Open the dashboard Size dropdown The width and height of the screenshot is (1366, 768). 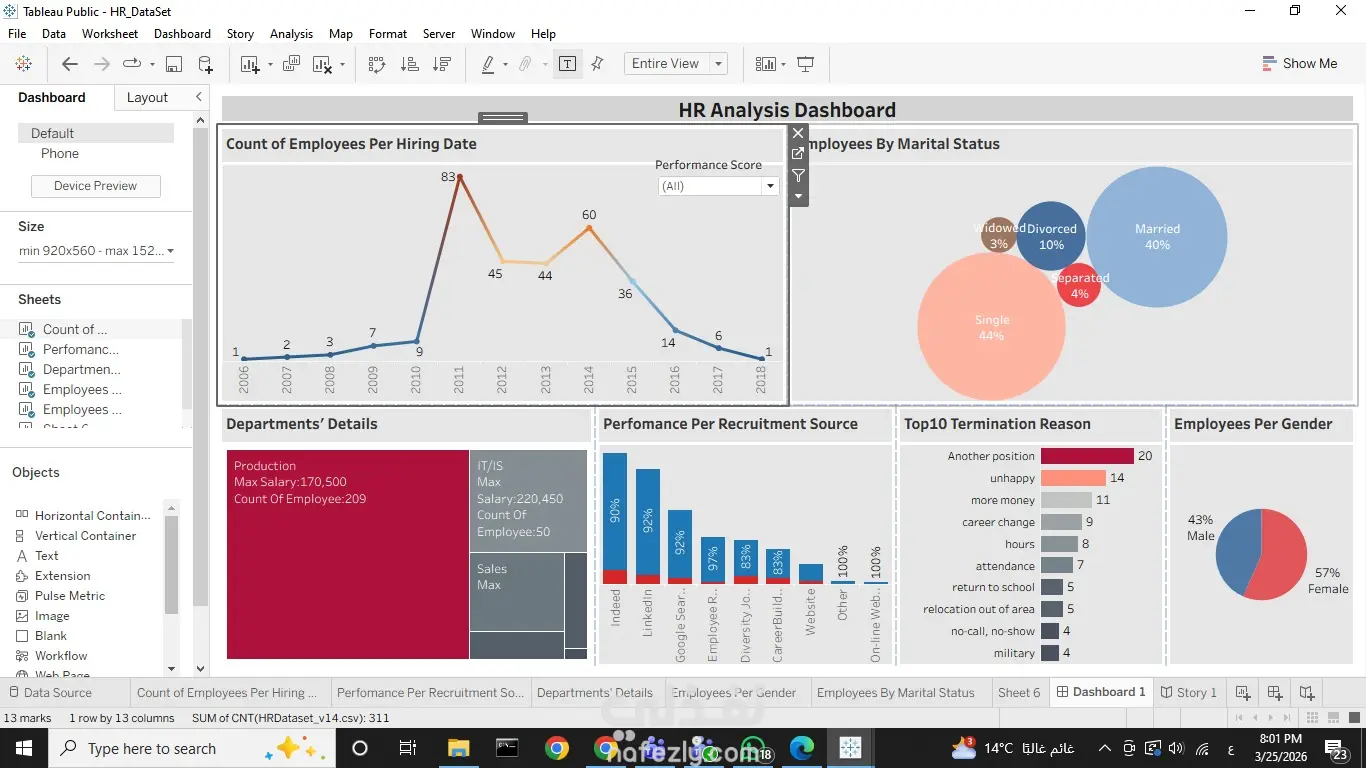(96, 251)
